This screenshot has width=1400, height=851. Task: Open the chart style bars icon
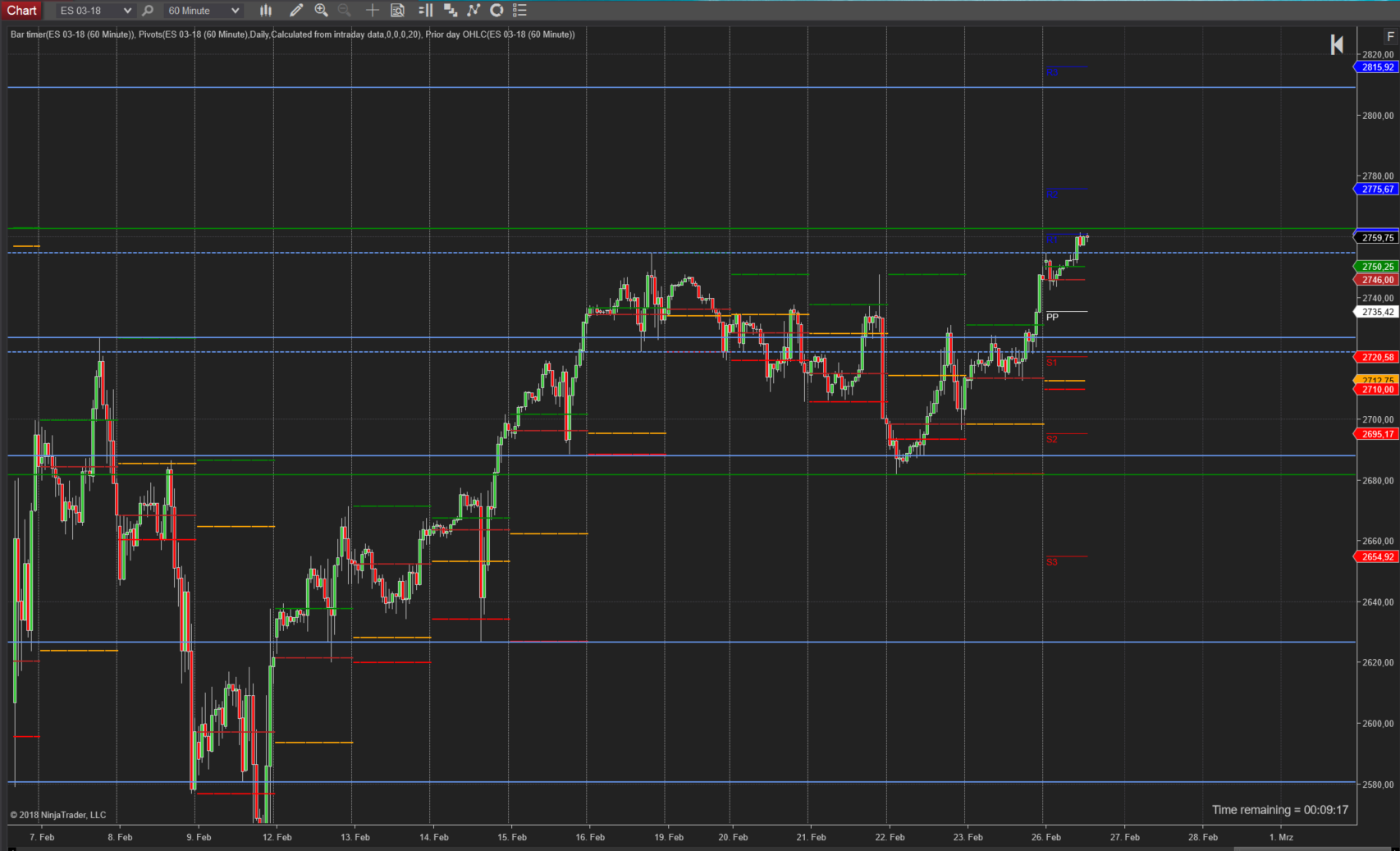click(266, 11)
